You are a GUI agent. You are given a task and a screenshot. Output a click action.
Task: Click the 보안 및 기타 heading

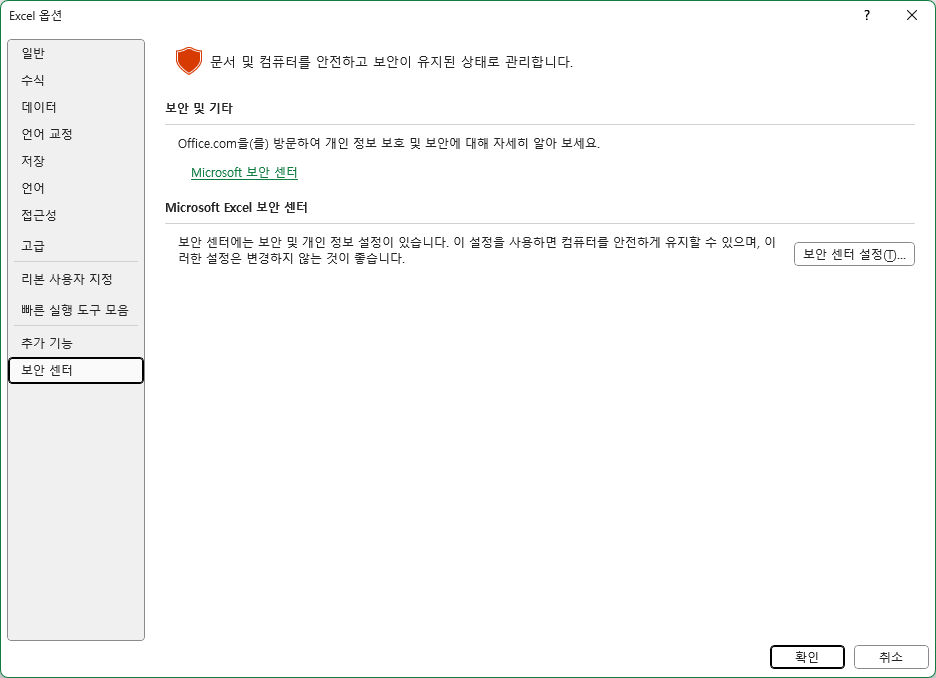click(199, 108)
